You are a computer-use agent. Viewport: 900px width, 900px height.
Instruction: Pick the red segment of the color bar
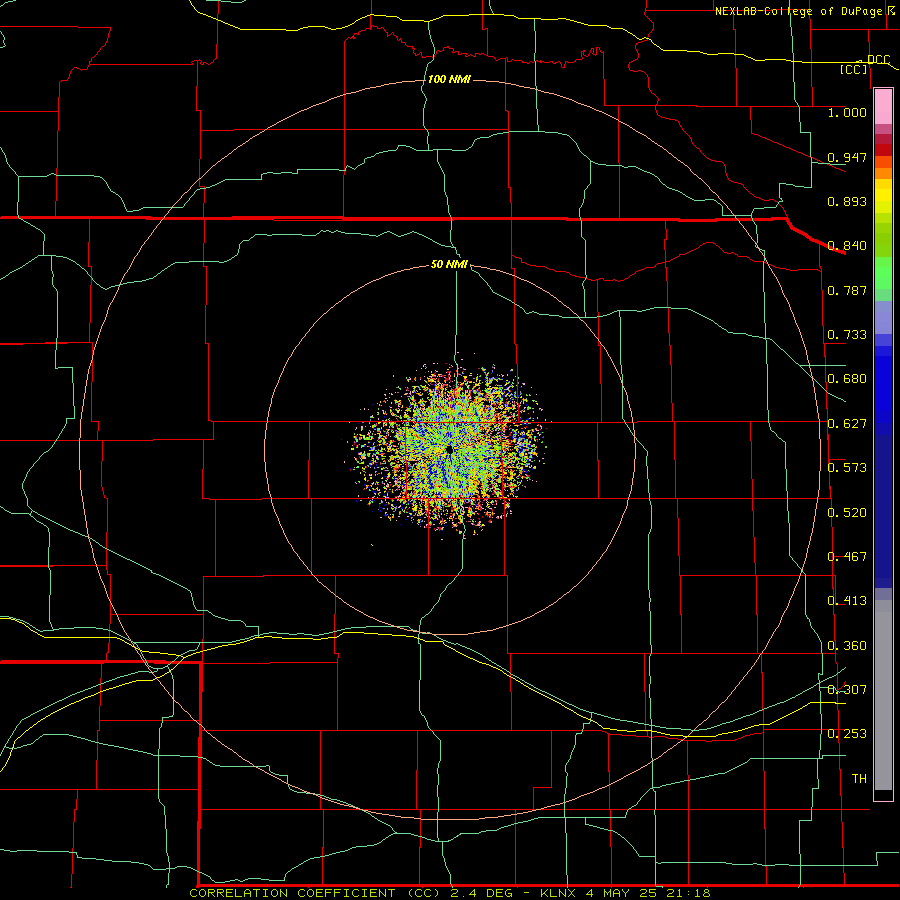[883, 150]
